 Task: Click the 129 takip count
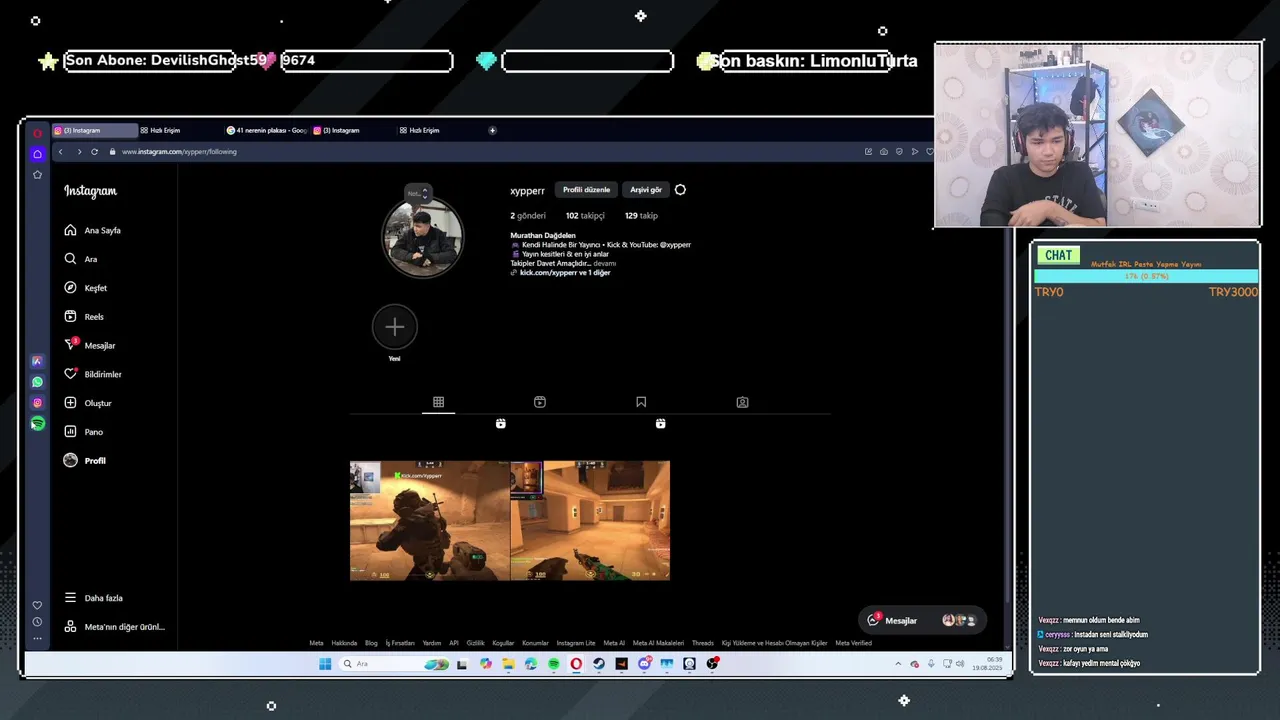pyautogui.click(x=641, y=216)
